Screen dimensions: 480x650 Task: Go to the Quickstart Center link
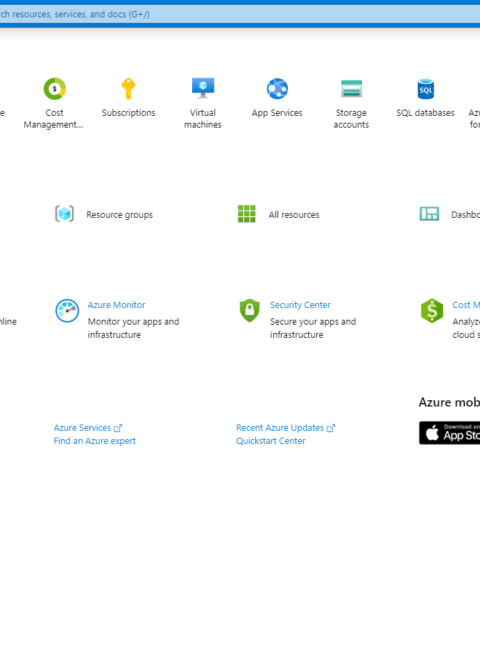pyautogui.click(x=271, y=441)
